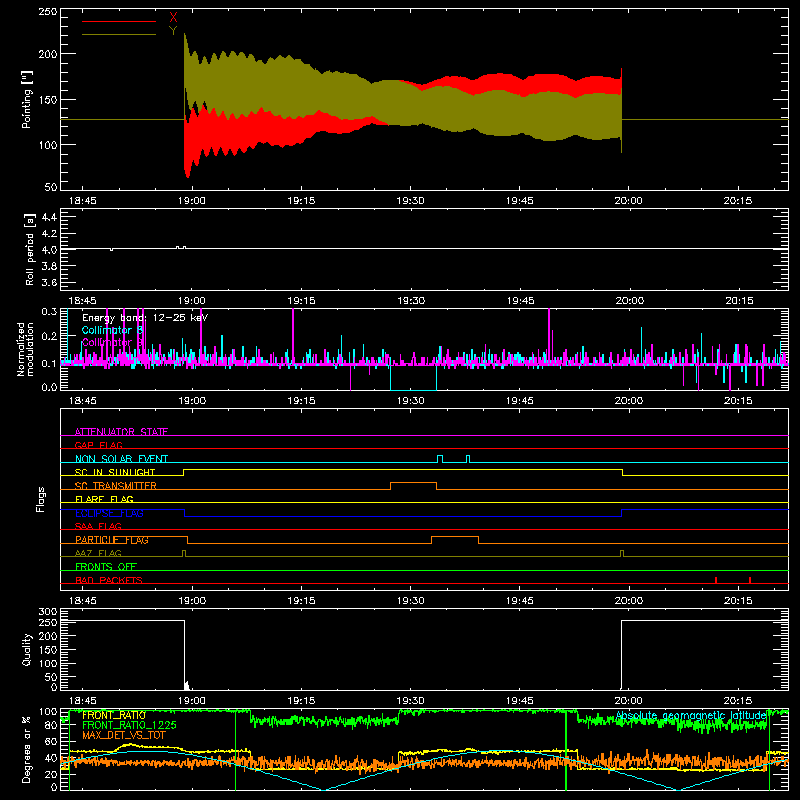Viewport: 800px width, 800px height.
Task: Click the green FRONT_RATIO_1225 legend label
Action: [129, 725]
